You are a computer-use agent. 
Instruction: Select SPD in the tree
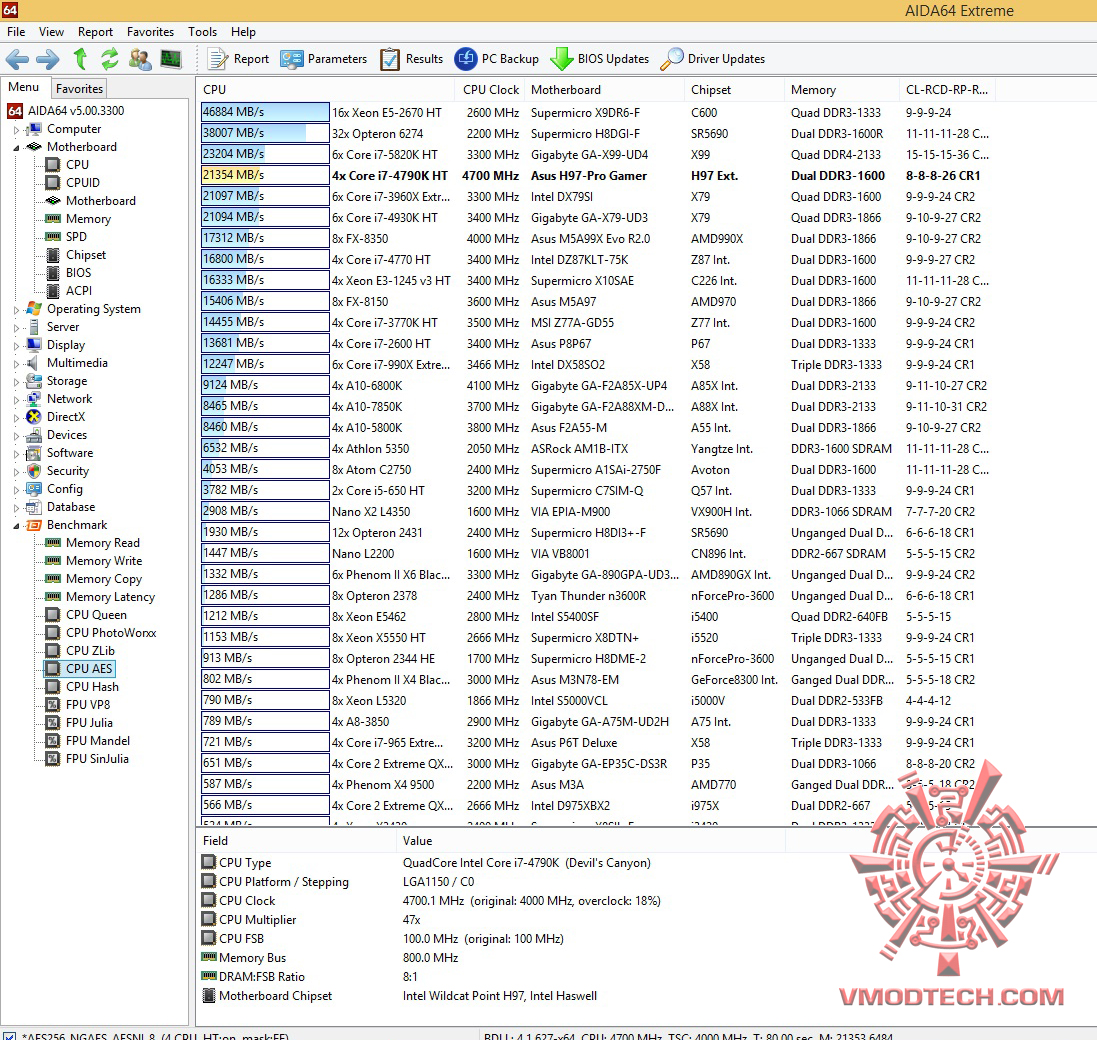[66, 236]
